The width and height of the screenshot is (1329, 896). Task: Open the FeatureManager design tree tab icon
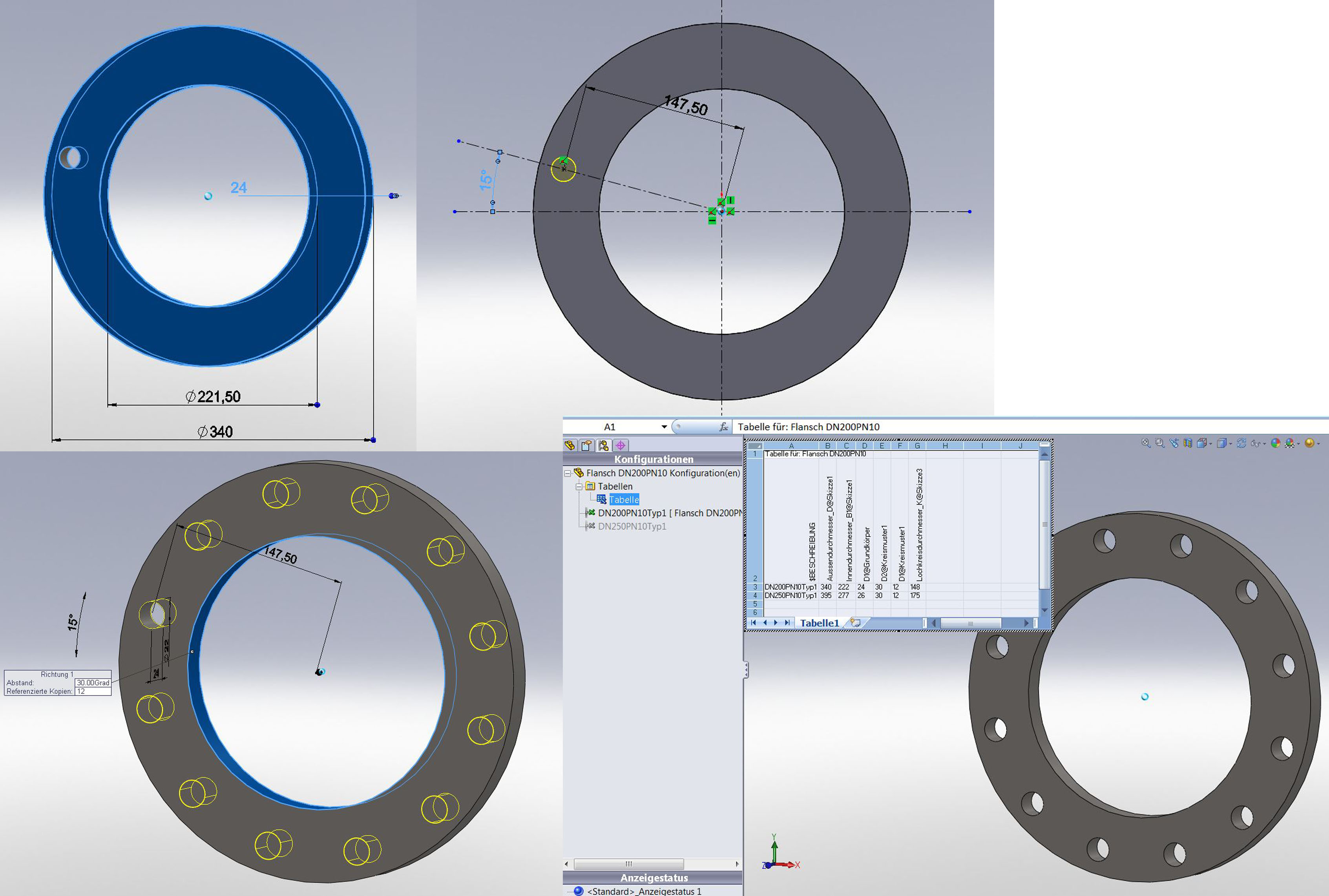click(x=570, y=446)
